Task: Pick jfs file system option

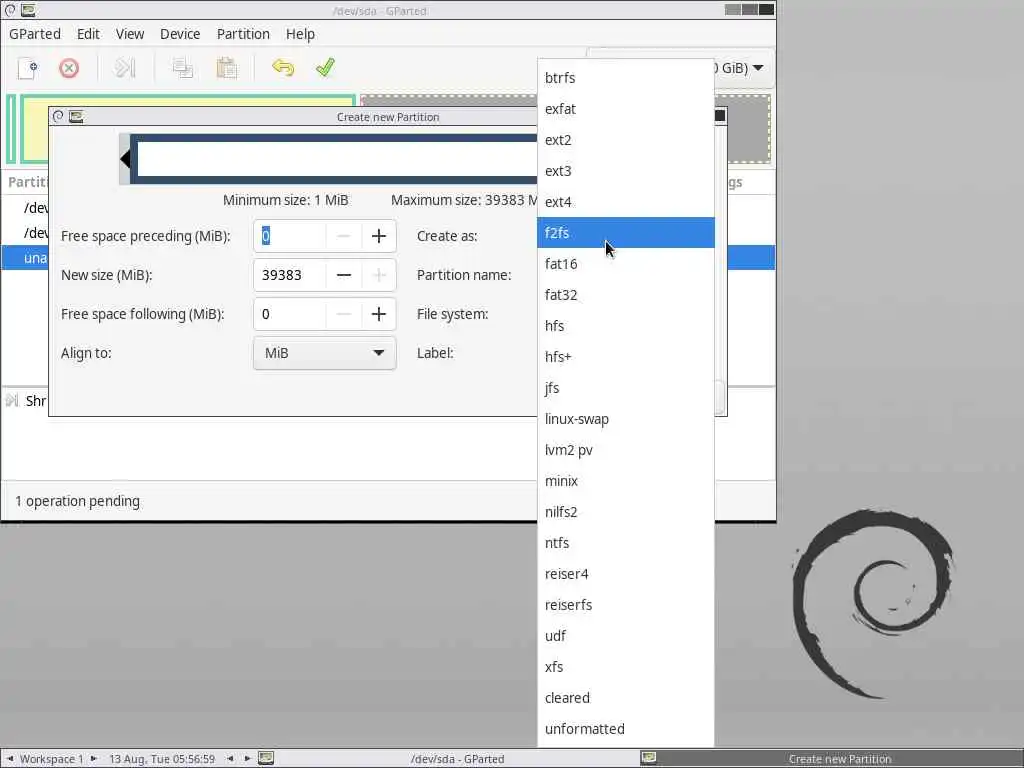Action: click(x=626, y=388)
